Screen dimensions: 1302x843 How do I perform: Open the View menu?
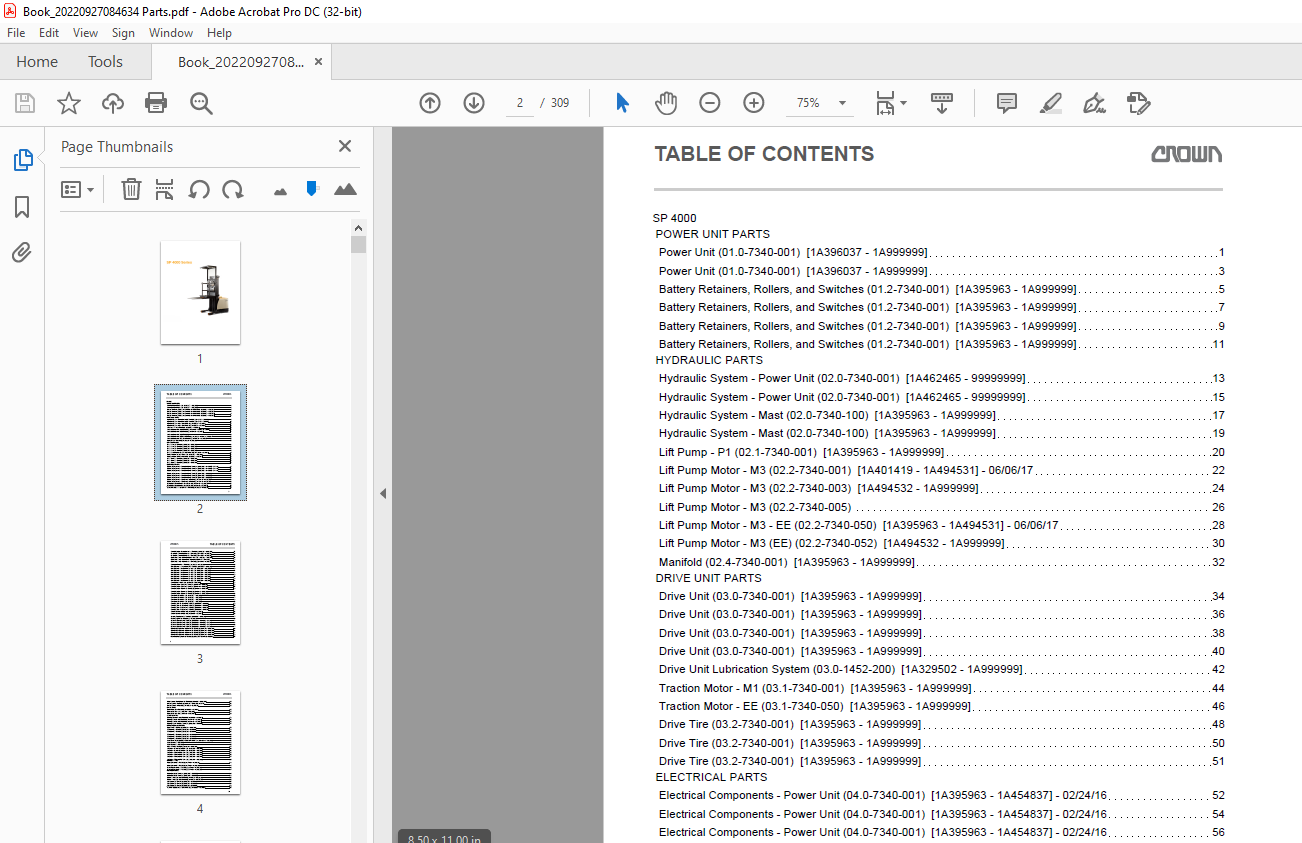85,33
